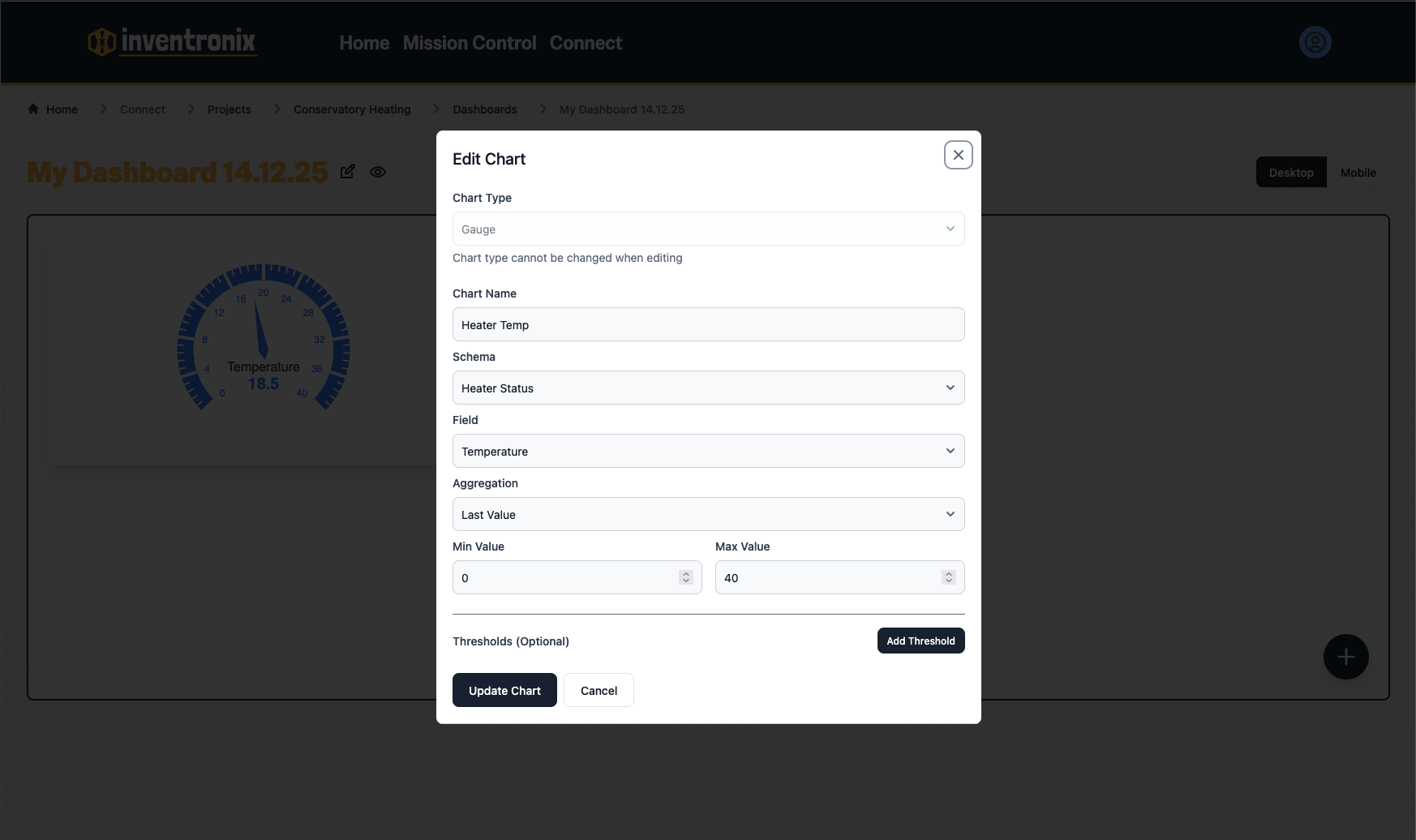
Task: Open Mission Control in the top navigation
Action: point(470,43)
